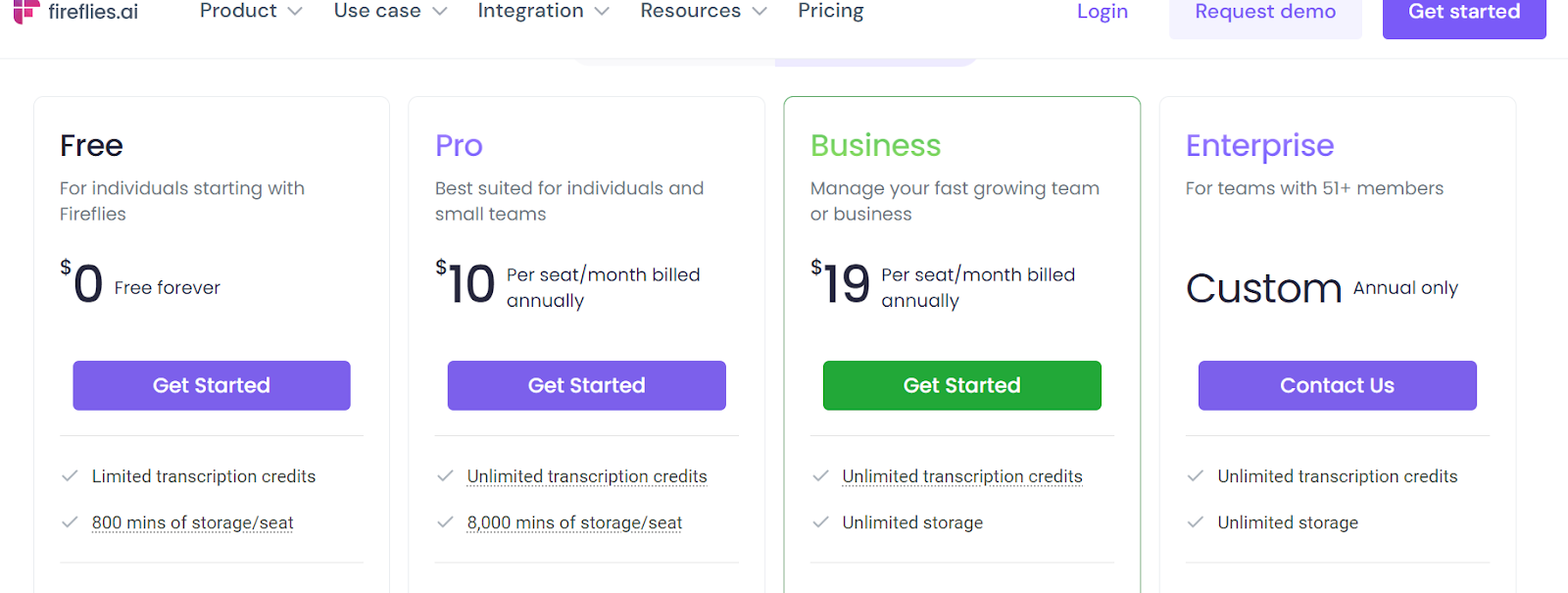Image resolution: width=1568 pixels, height=593 pixels.
Task: Click Contact Us for Enterprise plan
Action: 1337,385
